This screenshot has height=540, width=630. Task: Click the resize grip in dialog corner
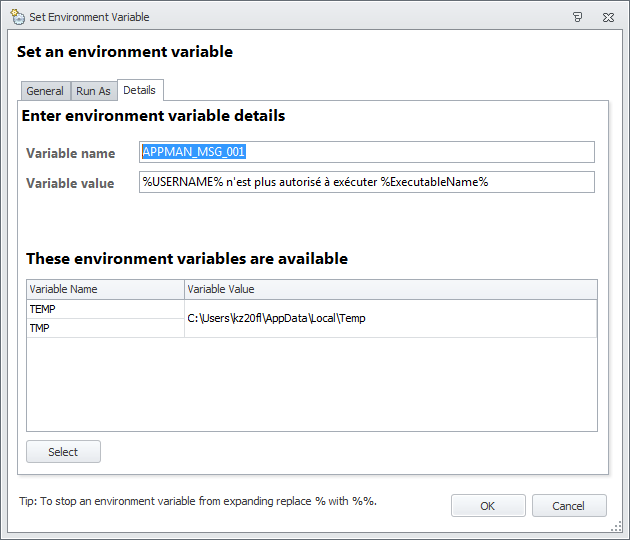coord(617,527)
